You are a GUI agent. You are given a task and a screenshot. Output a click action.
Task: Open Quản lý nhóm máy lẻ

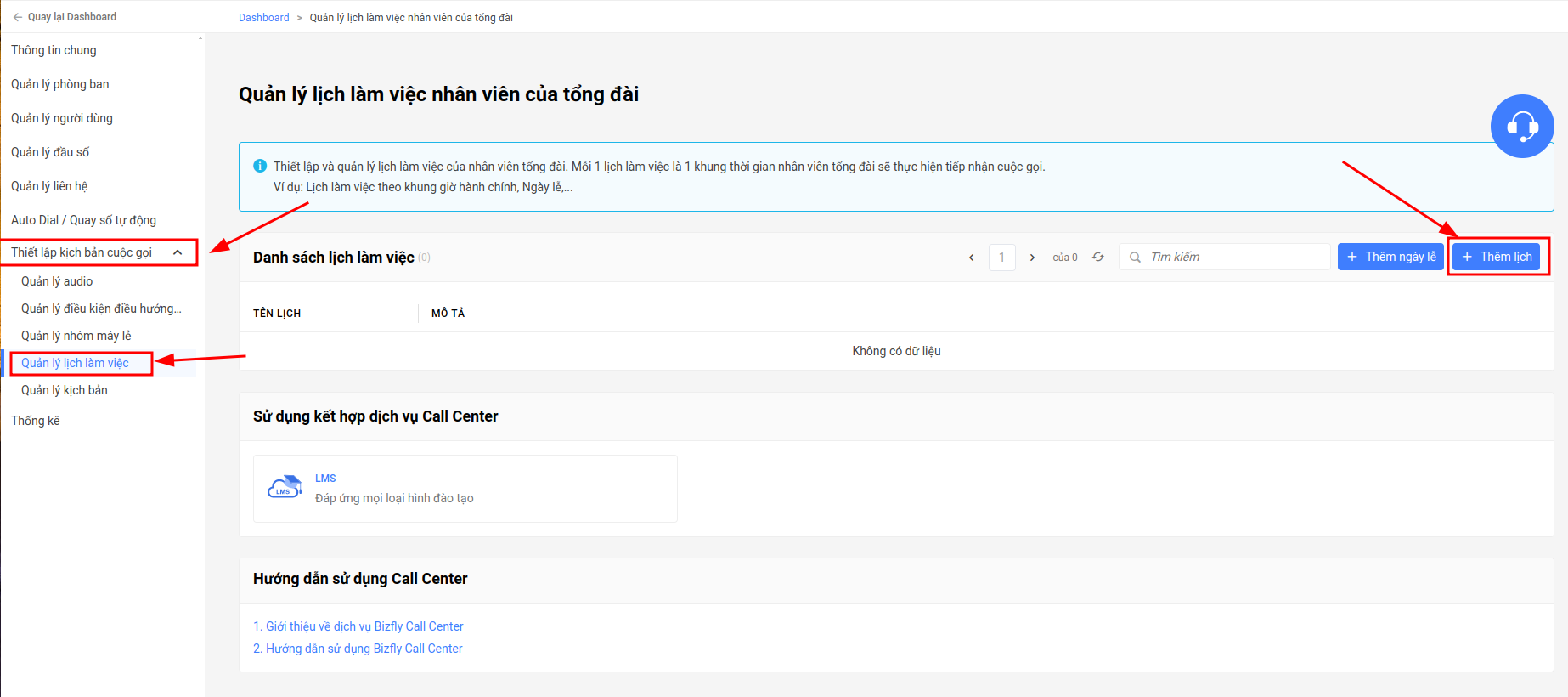point(76,336)
